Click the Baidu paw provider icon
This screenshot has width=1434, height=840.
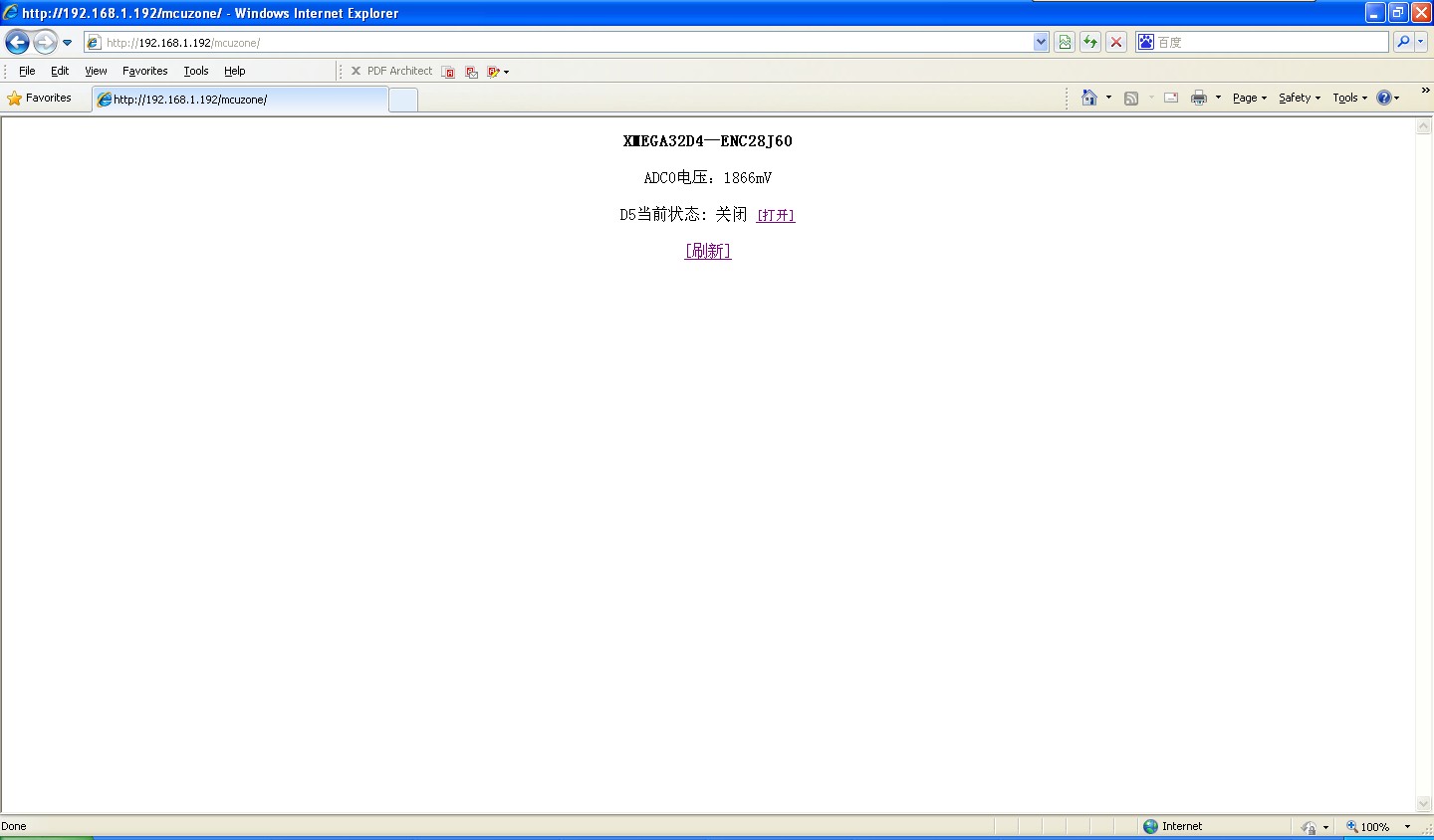pyautogui.click(x=1146, y=42)
